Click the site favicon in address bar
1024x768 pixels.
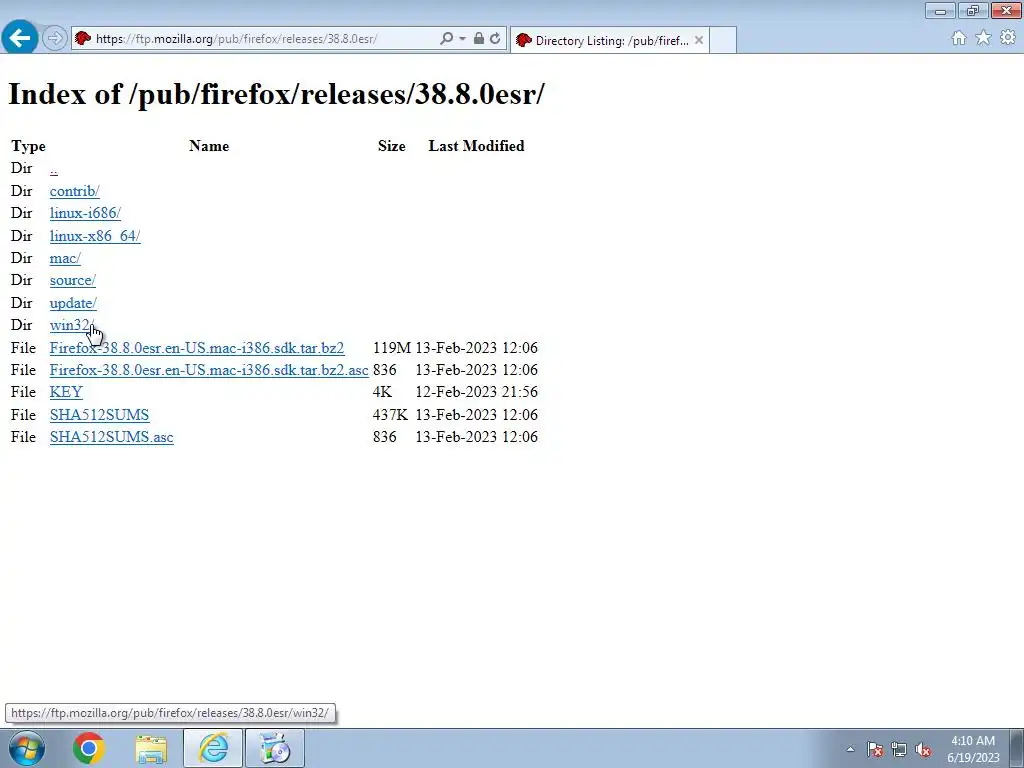83,39
